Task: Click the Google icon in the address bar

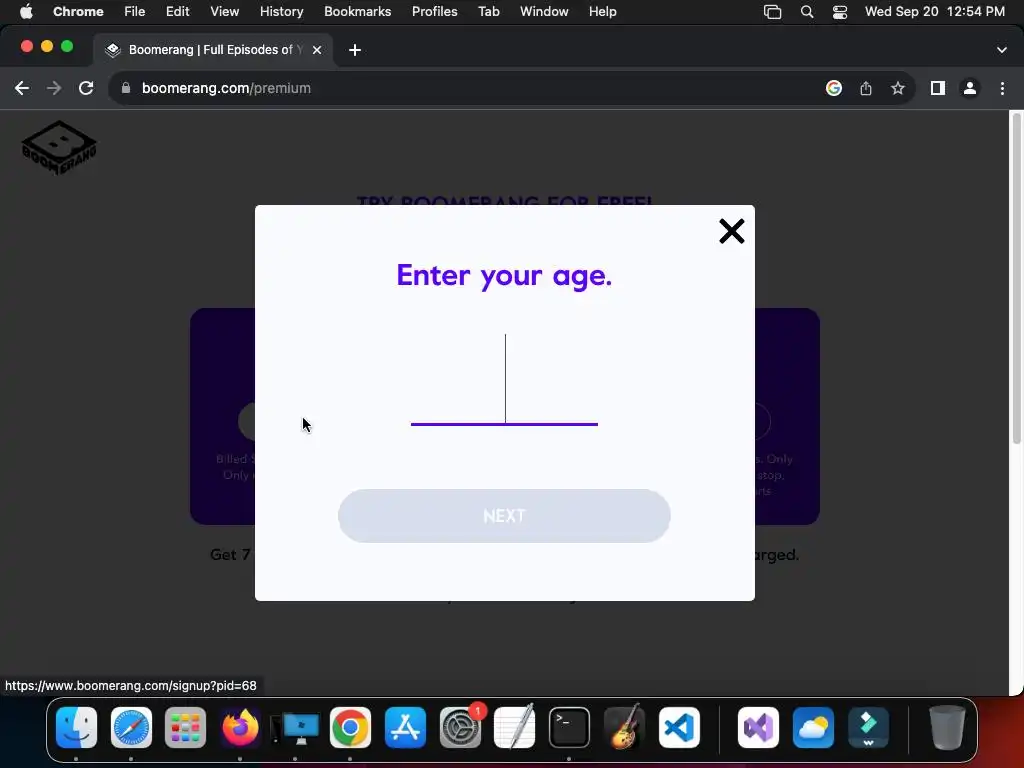Action: [834, 88]
